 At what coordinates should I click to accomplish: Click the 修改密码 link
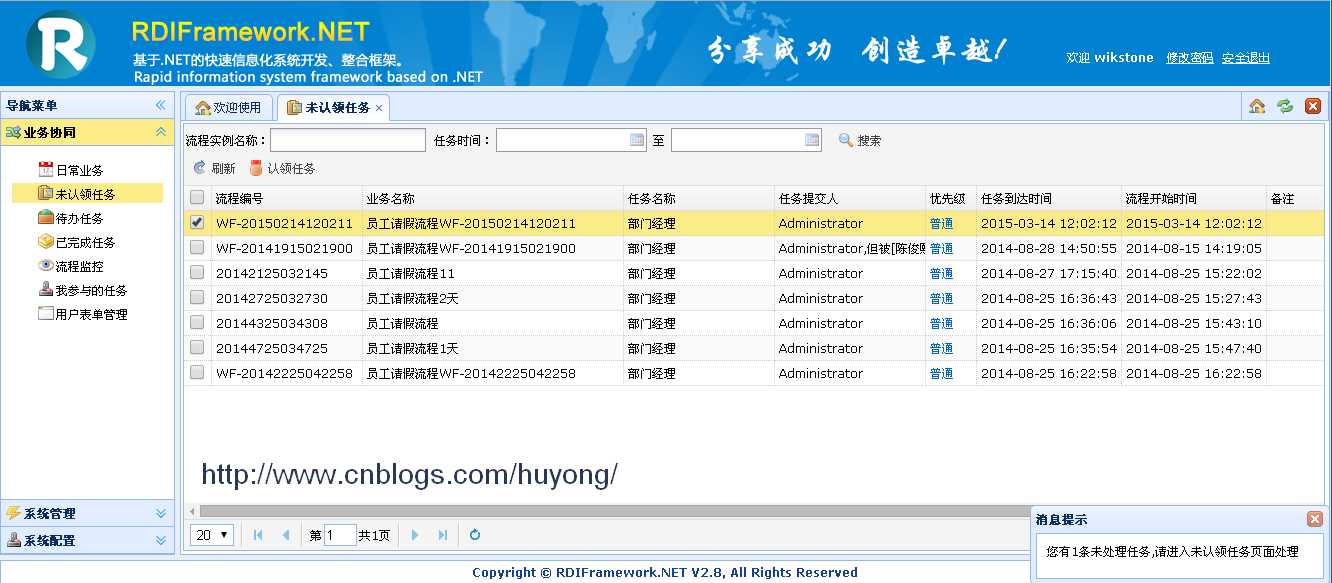[x=1189, y=58]
